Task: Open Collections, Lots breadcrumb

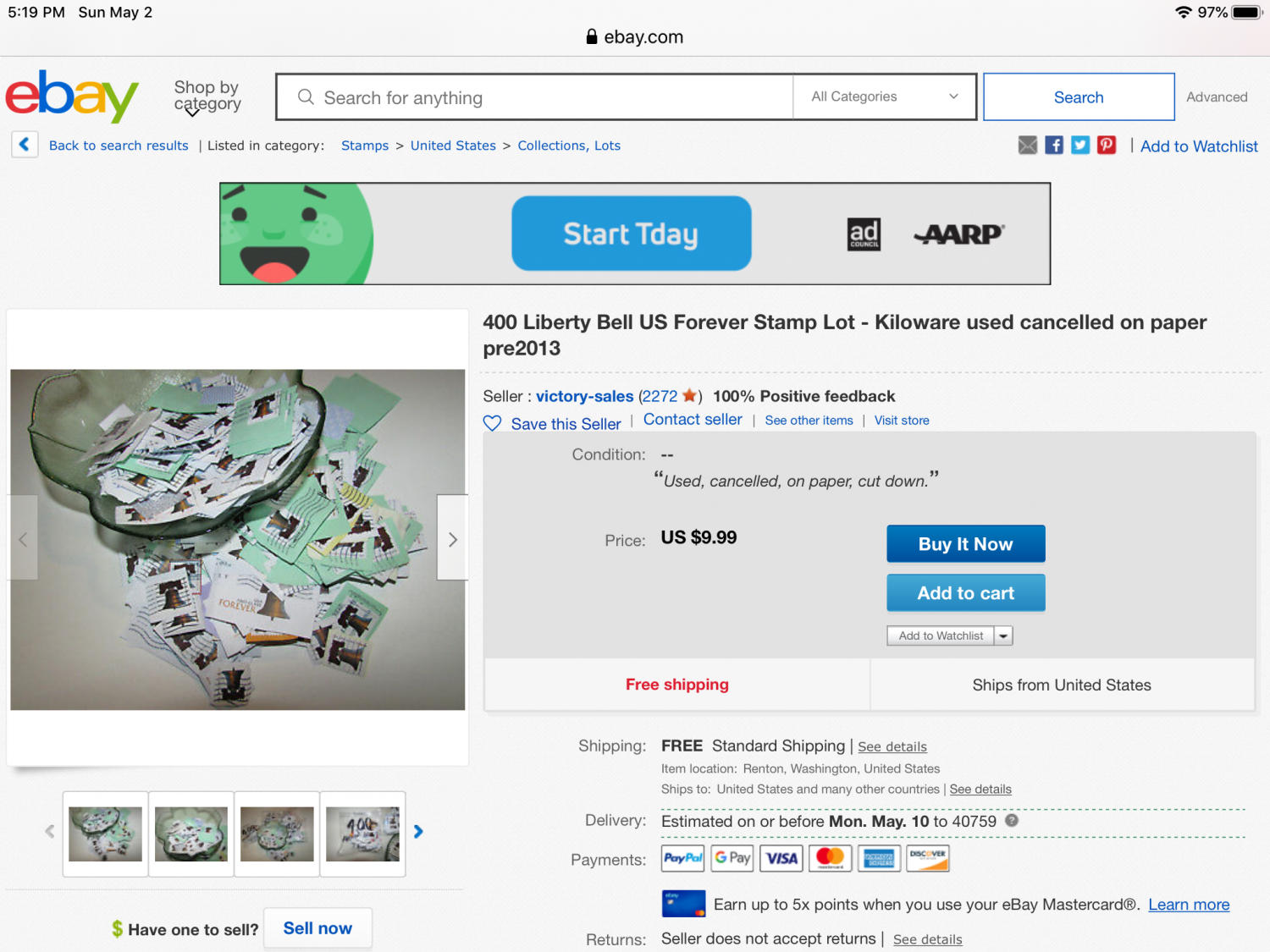Action: pos(569,146)
